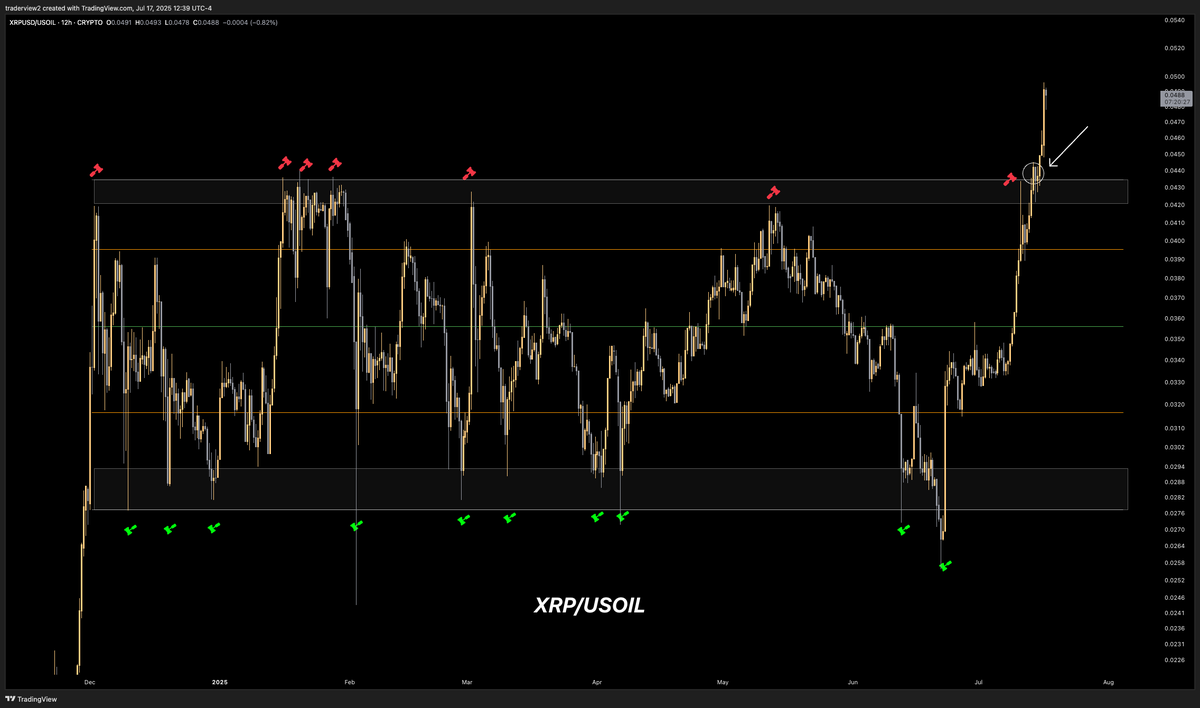Select the red hammer marker above the March spike
The width and height of the screenshot is (1200, 708).
469,173
